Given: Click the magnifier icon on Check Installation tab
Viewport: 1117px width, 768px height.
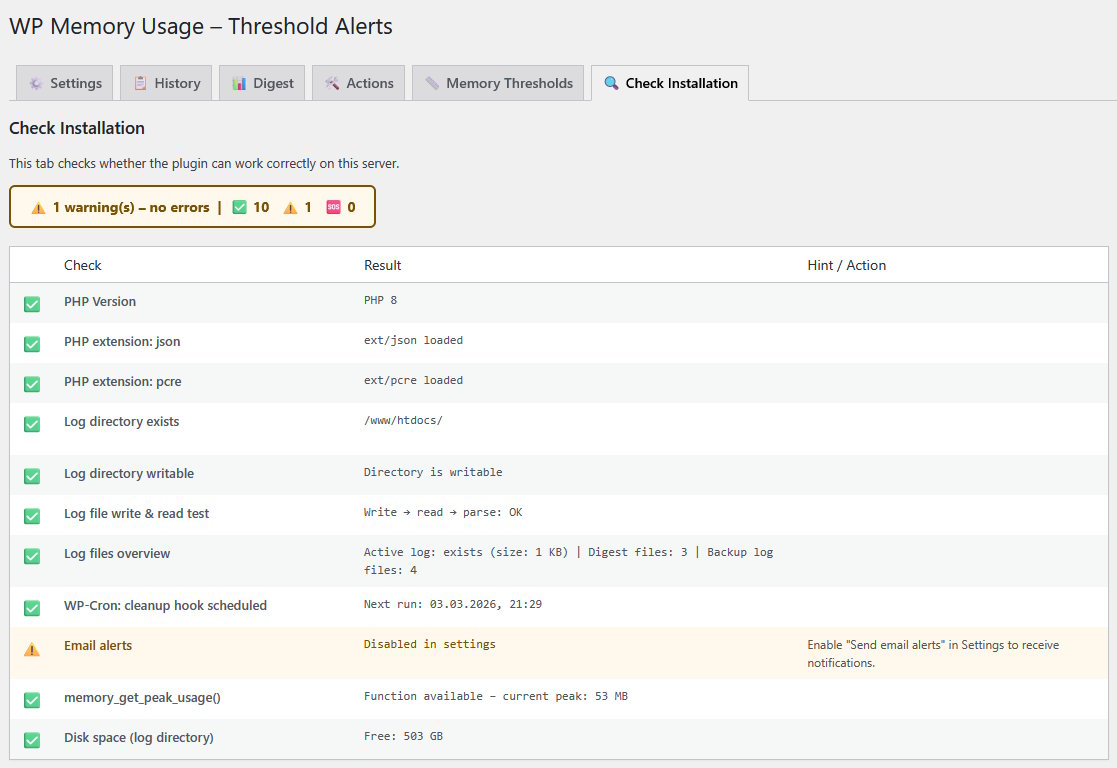Looking at the screenshot, I should [x=611, y=83].
